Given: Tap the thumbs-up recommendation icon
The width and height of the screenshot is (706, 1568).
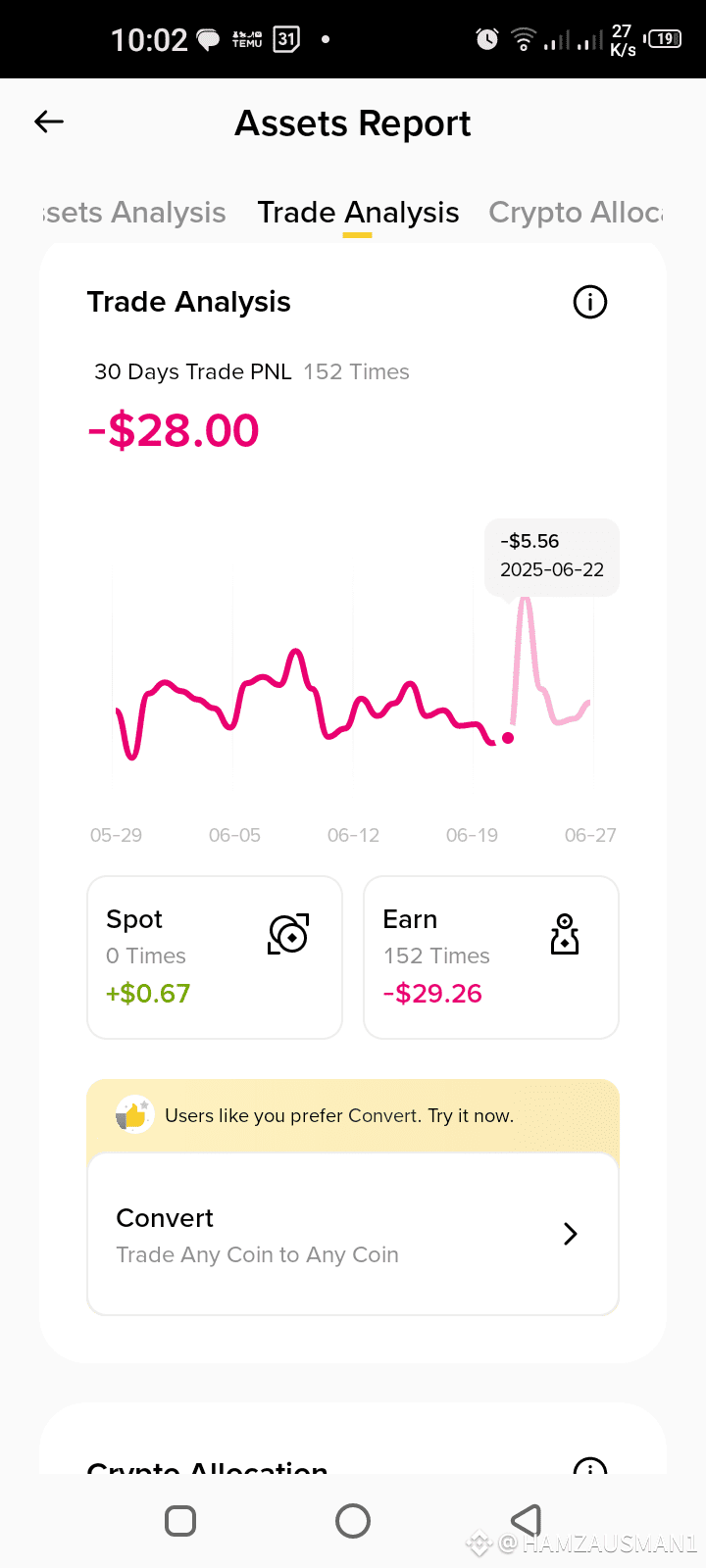Looking at the screenshot, I should point(134,1115).
